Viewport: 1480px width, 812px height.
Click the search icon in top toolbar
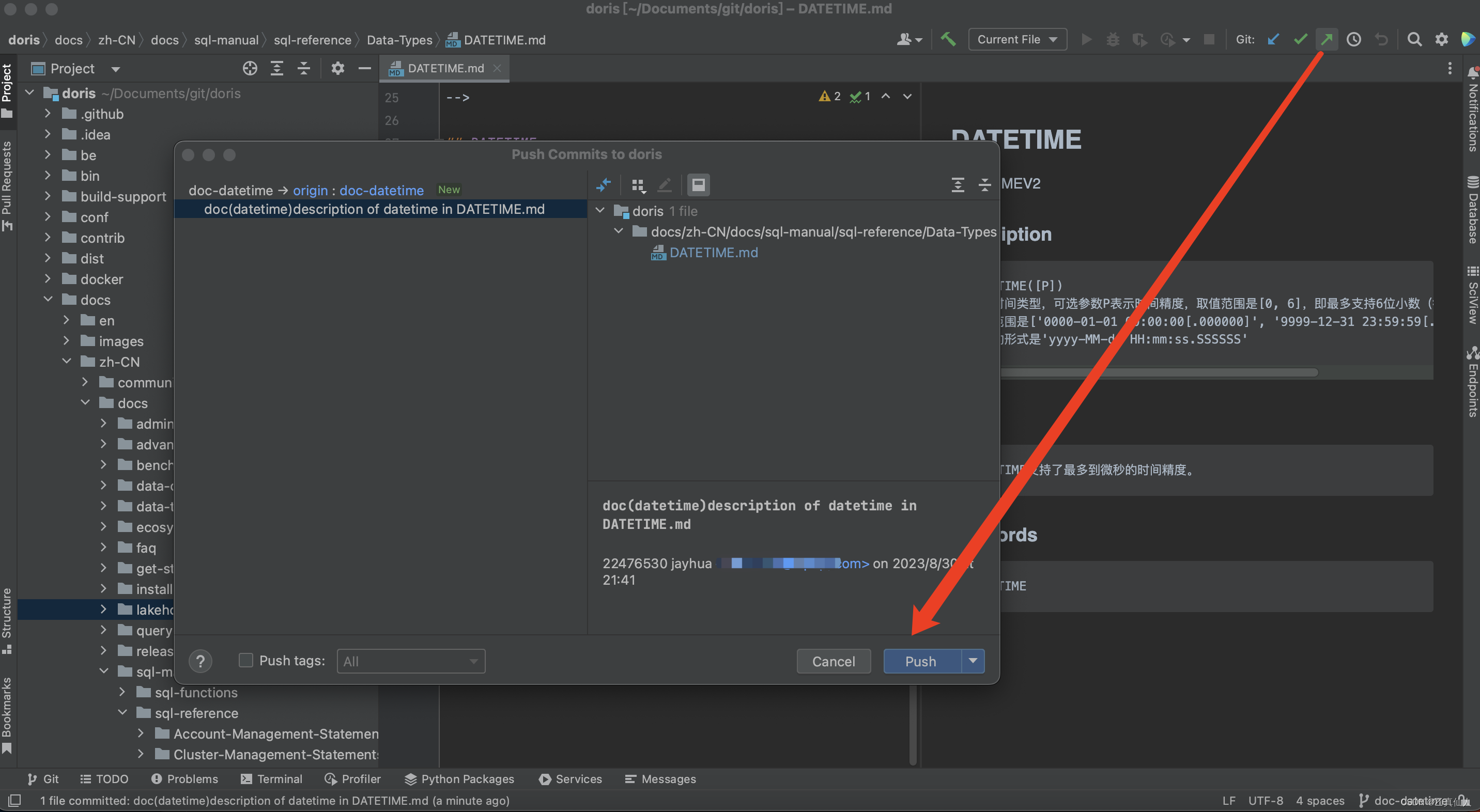1414,40
